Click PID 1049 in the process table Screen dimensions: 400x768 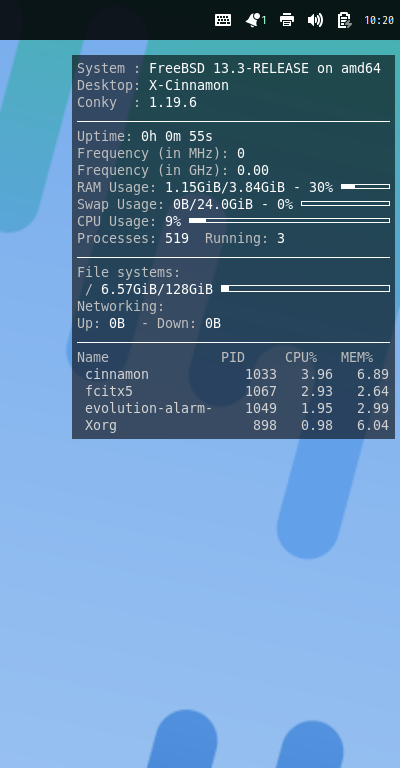pos(261,408)
